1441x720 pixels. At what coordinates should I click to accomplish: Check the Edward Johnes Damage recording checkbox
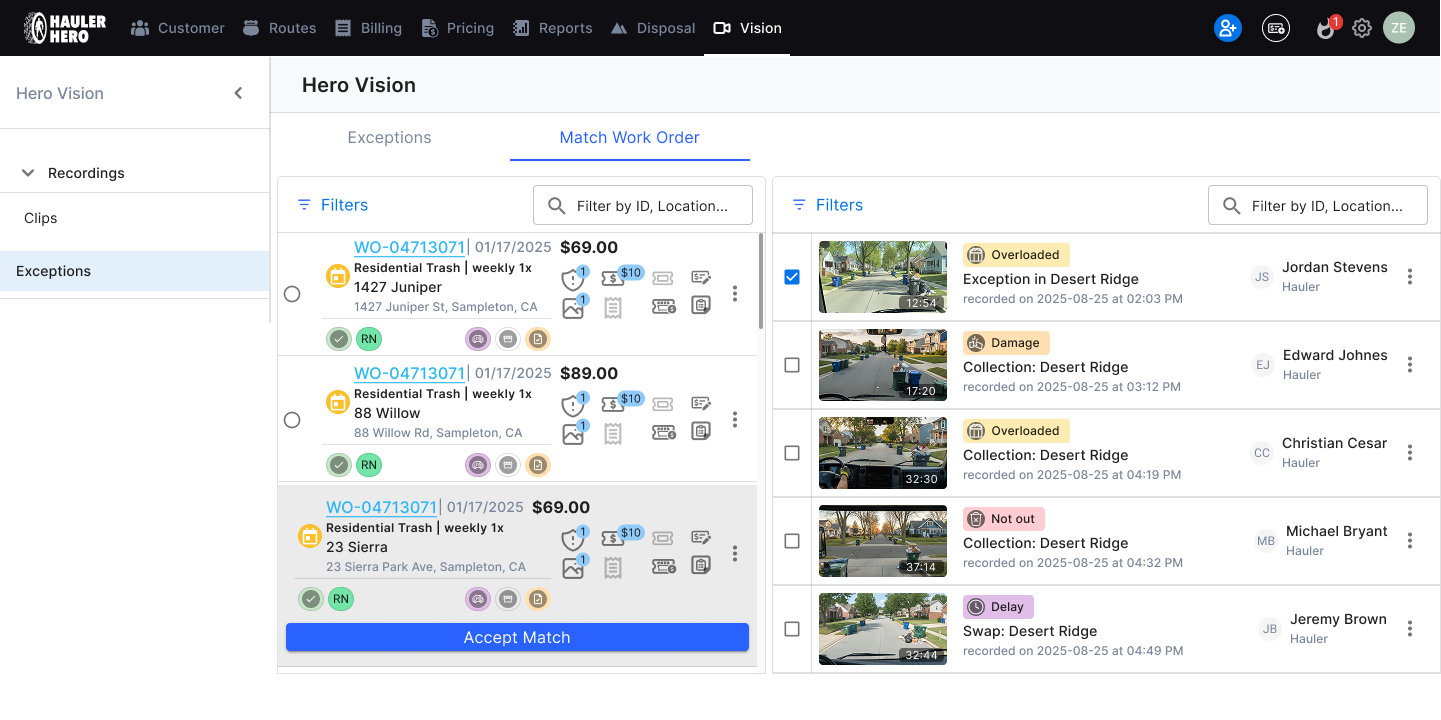[792, 365]
